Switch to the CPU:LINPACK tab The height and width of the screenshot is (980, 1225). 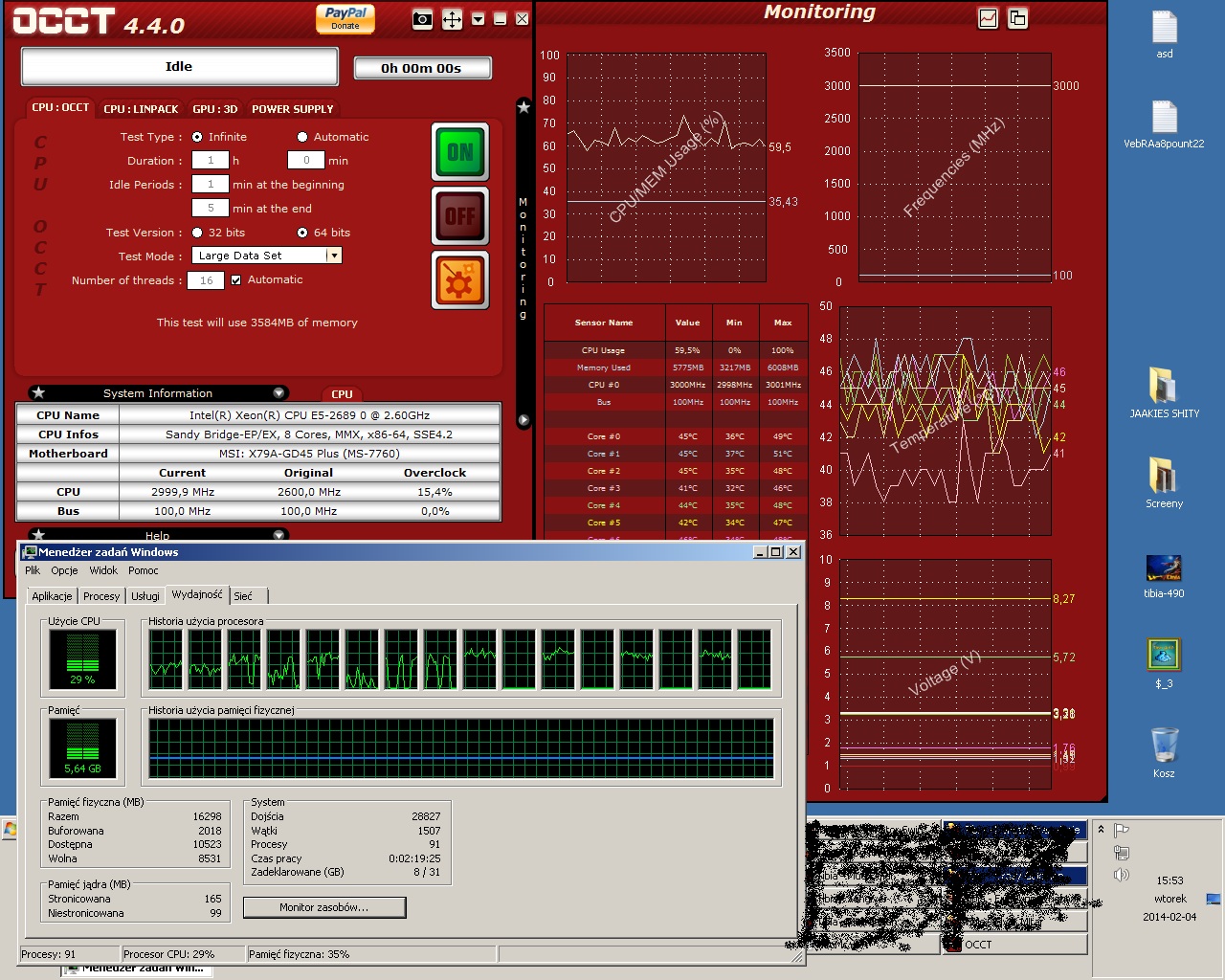click(x=141, y=109)
